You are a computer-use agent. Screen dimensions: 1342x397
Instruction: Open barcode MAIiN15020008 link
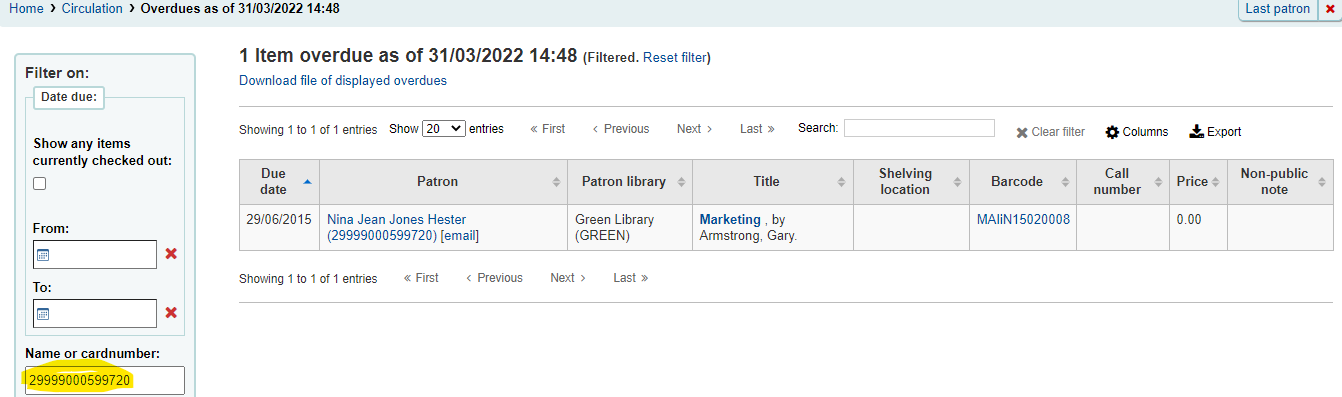coord(1023,220)
